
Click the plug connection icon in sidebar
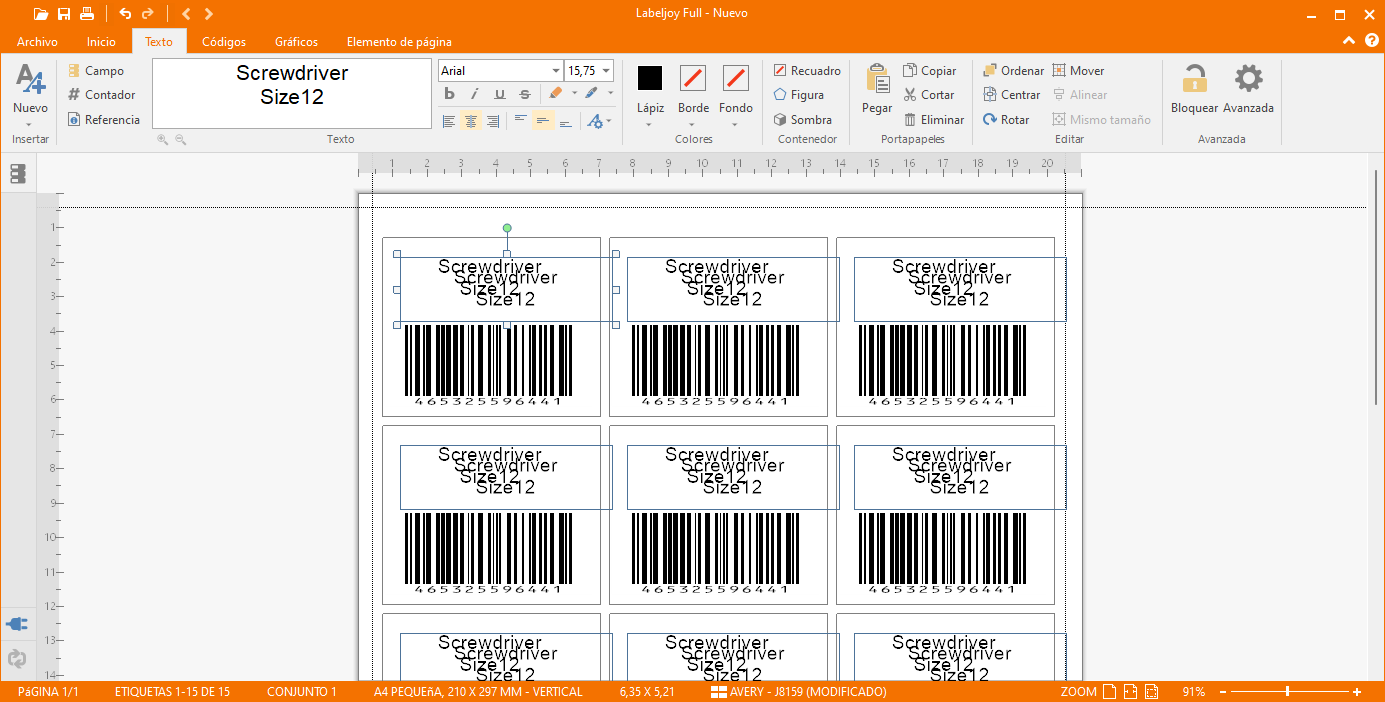click(17, 624)
